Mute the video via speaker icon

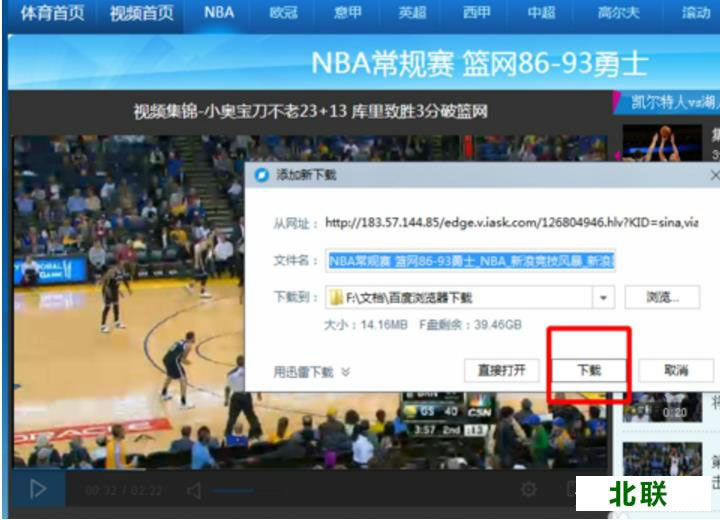pos(194,490)
